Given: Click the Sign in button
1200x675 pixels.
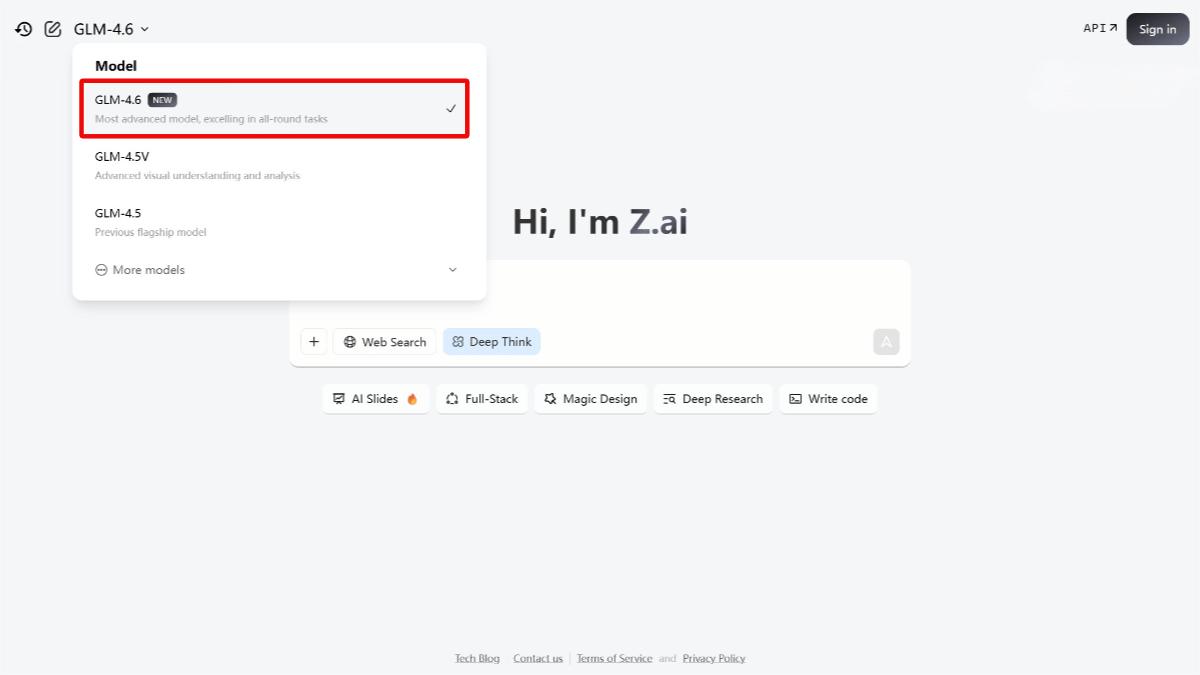Looking at the screenshot, I should click(x=1158, y=29).
